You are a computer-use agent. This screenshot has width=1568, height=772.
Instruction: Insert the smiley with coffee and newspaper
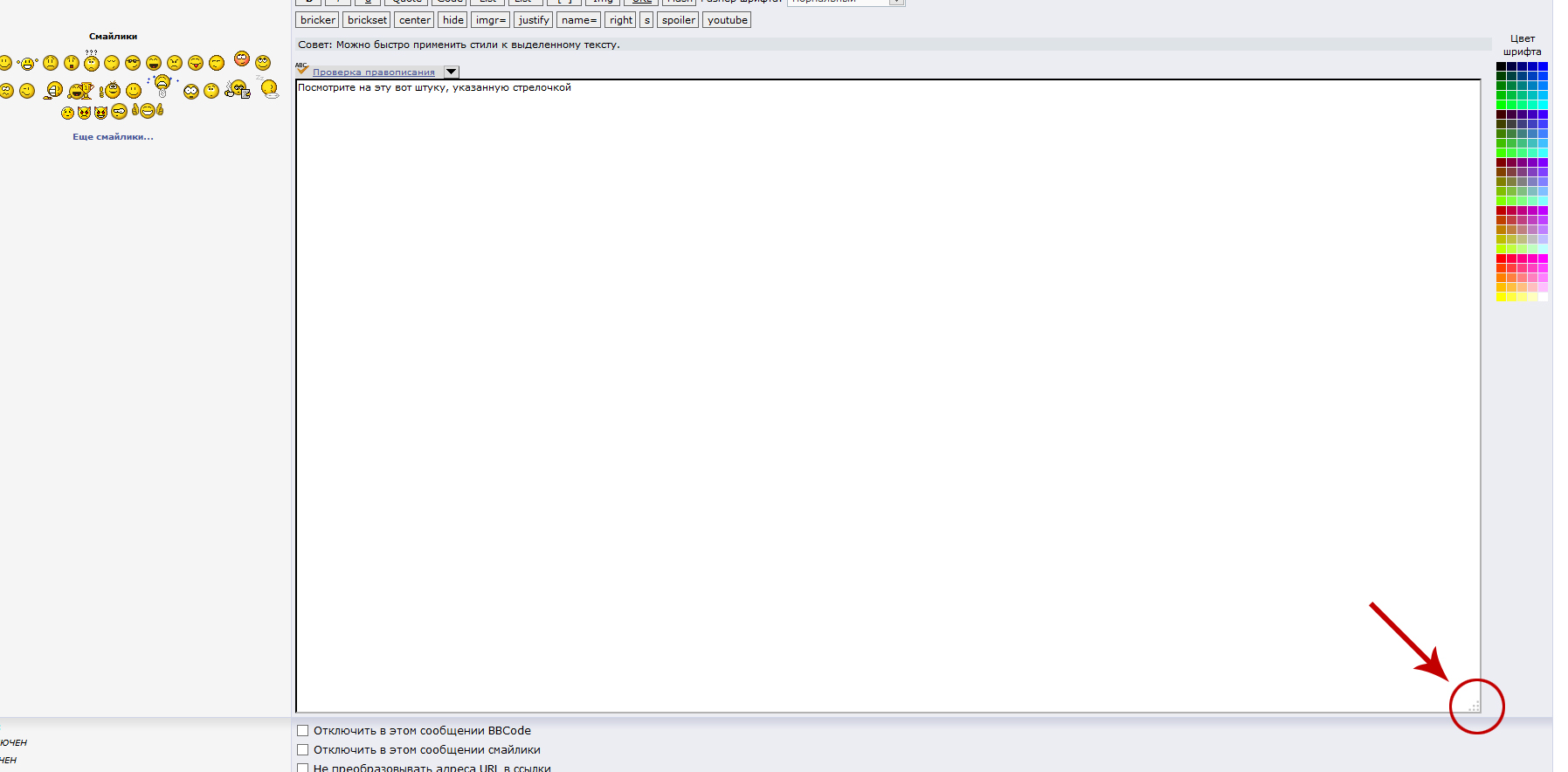coord(238,89)
